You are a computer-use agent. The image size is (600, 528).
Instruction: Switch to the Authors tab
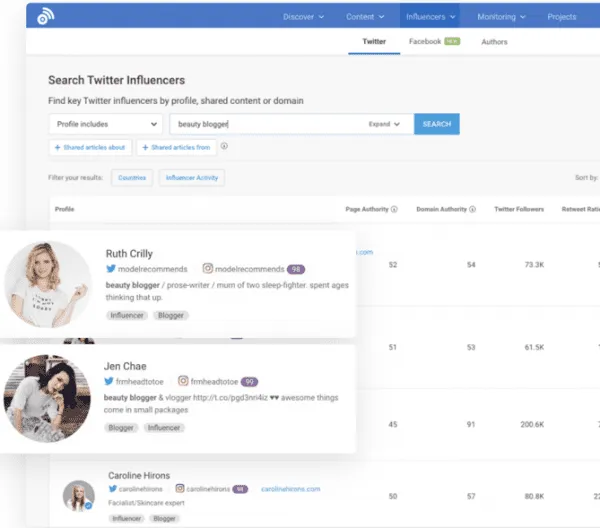tap(494, 42)
